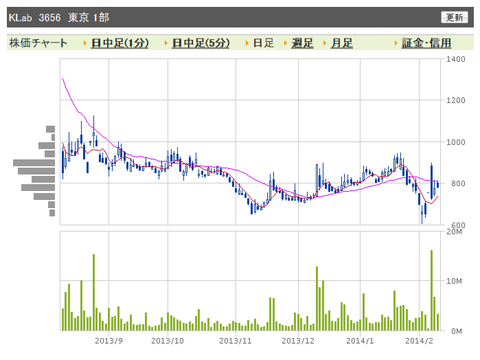
Task: Open the 日中足(5分) chart link
Action: point(201,43)
